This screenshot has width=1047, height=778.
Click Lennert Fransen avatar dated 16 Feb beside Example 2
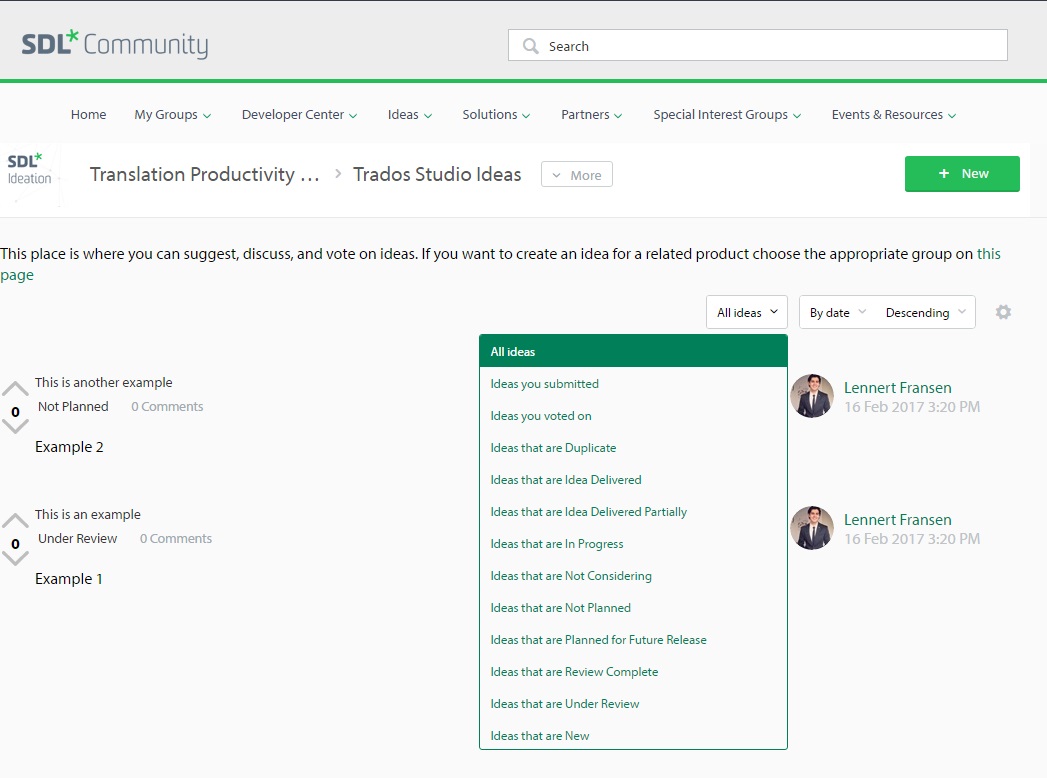coord(812,396)
